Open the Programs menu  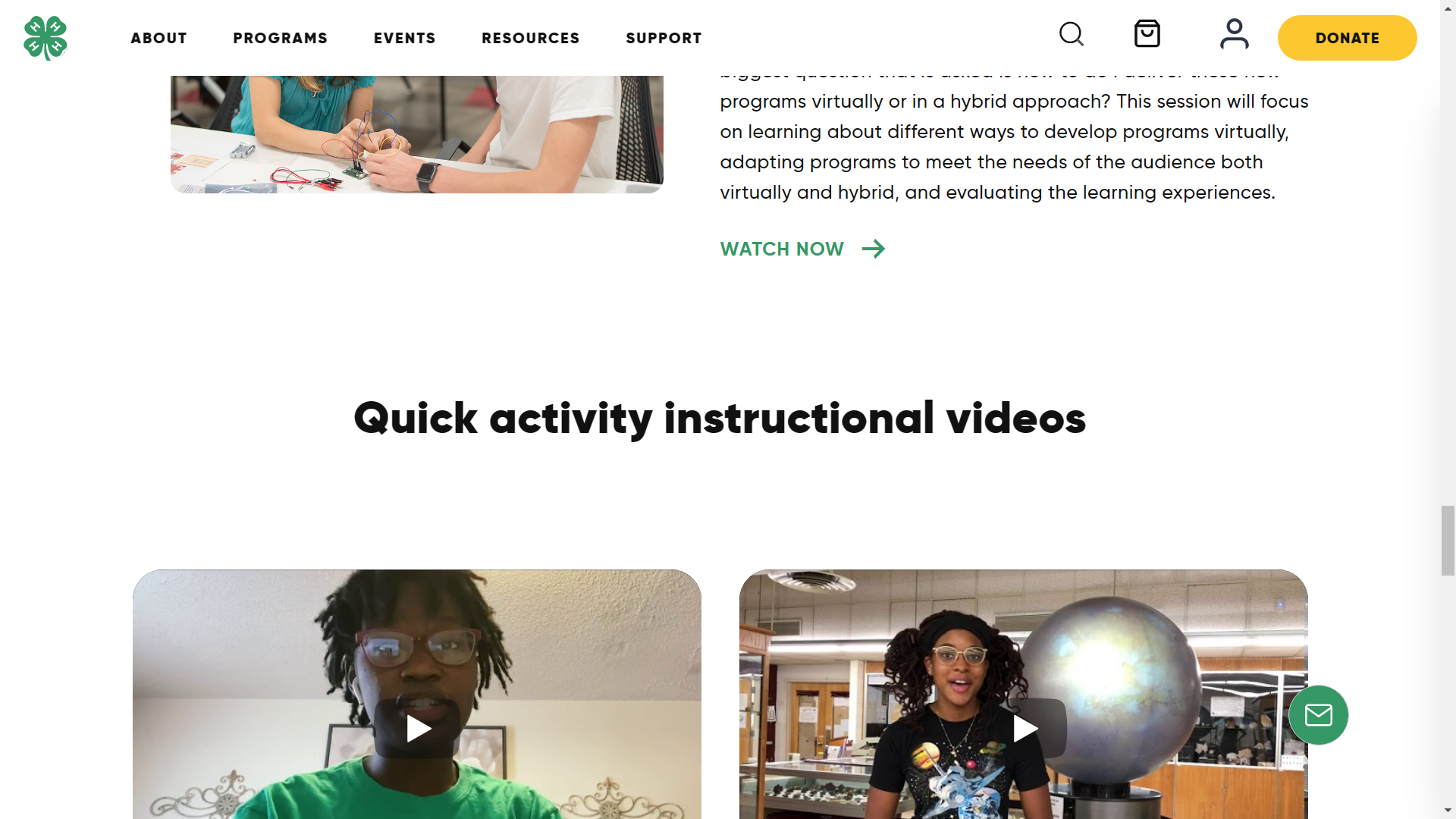click(x=281, y=38)
